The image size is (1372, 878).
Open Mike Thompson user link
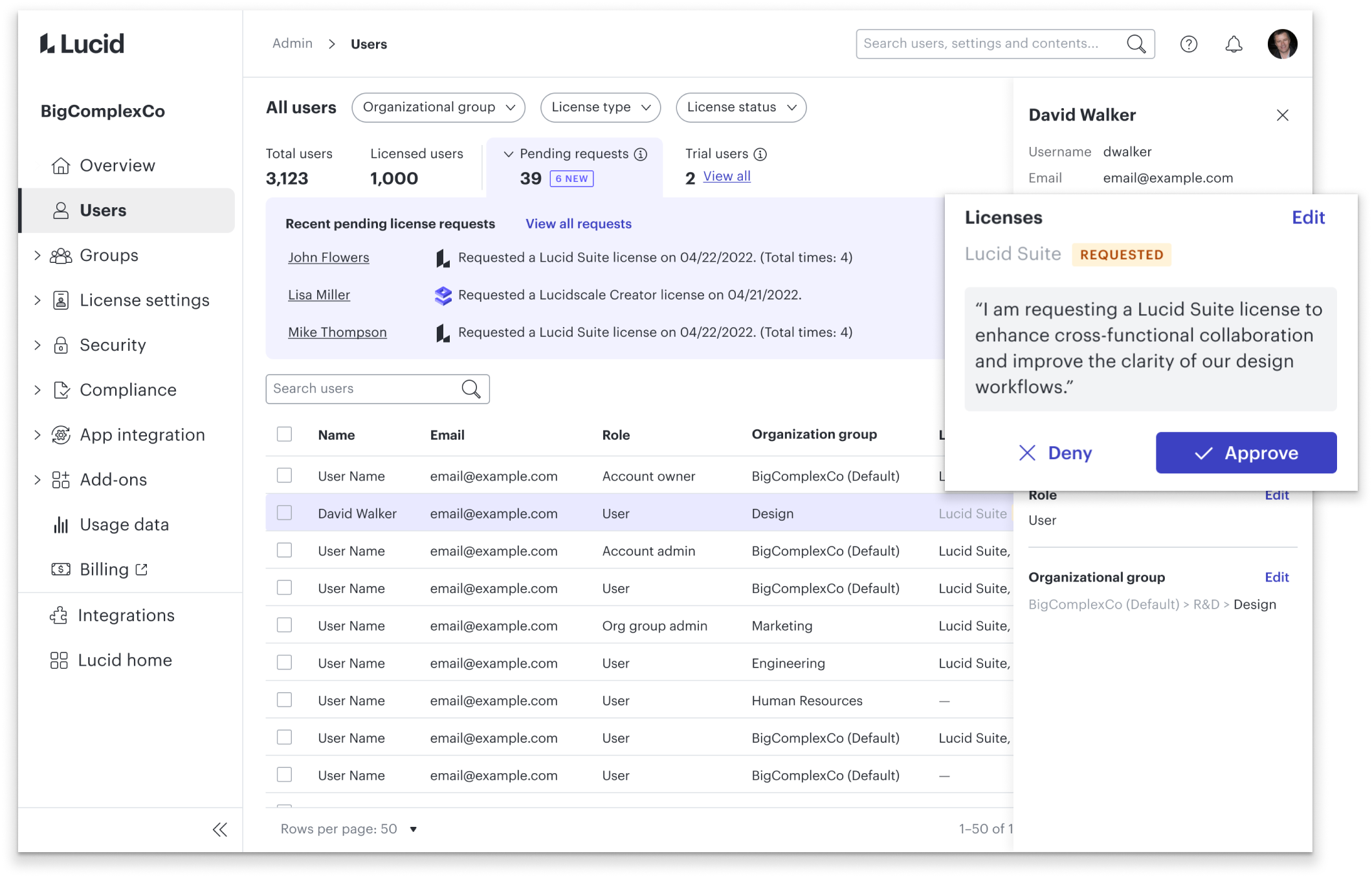(337, 333)
